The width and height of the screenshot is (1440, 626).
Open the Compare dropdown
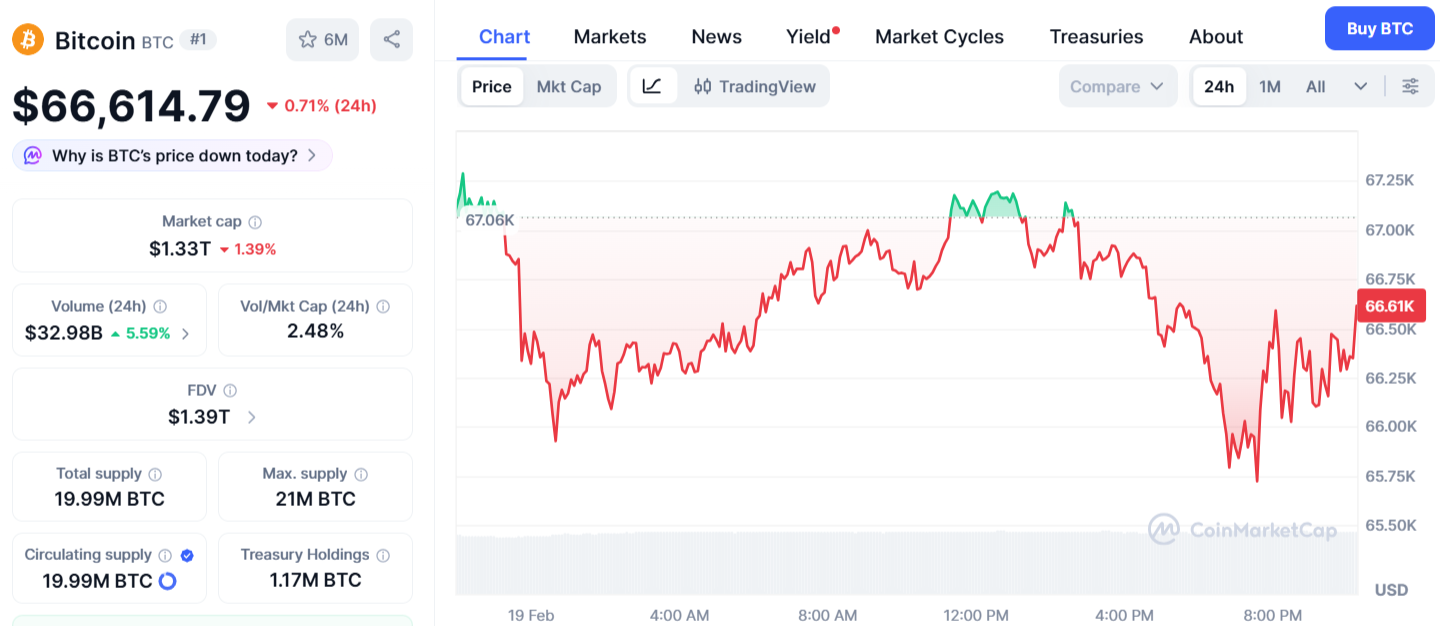click(1118, 86)
